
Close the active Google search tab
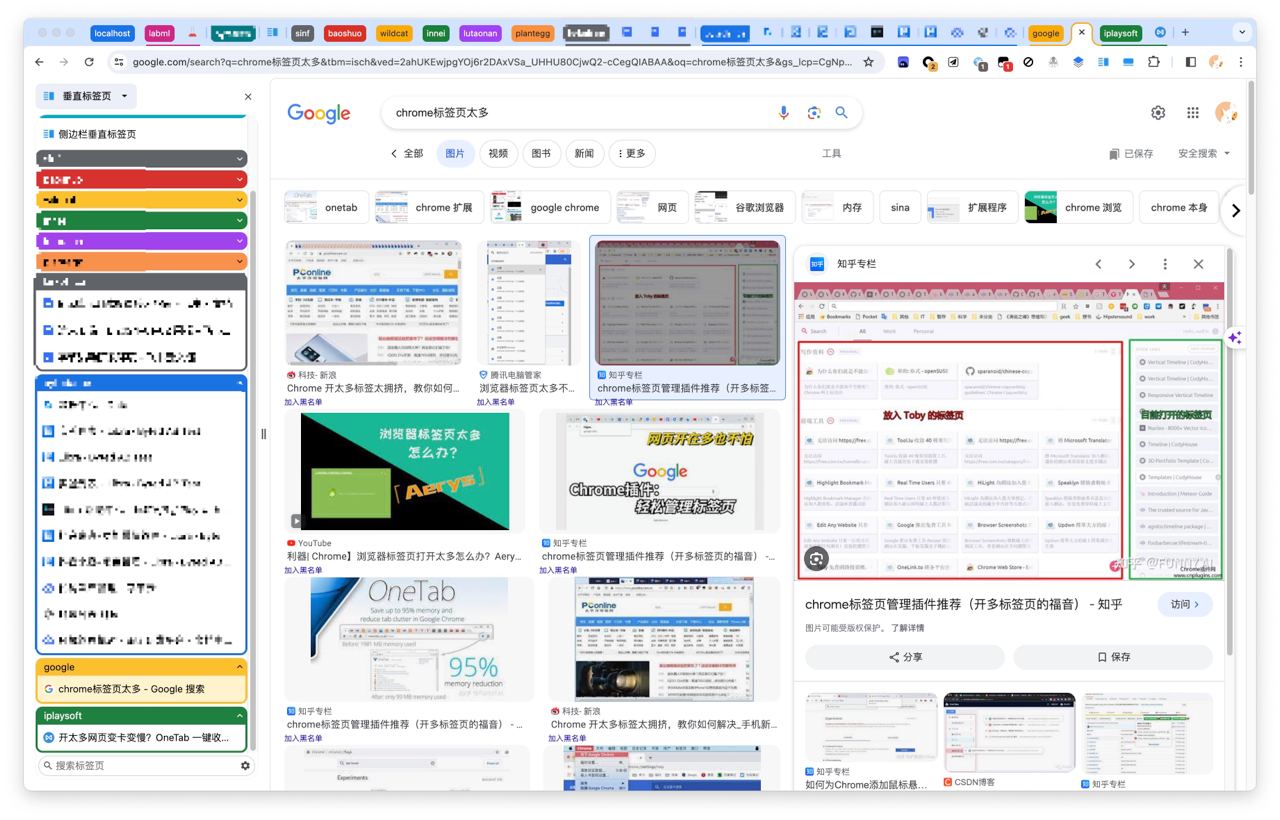(1081, 33)
